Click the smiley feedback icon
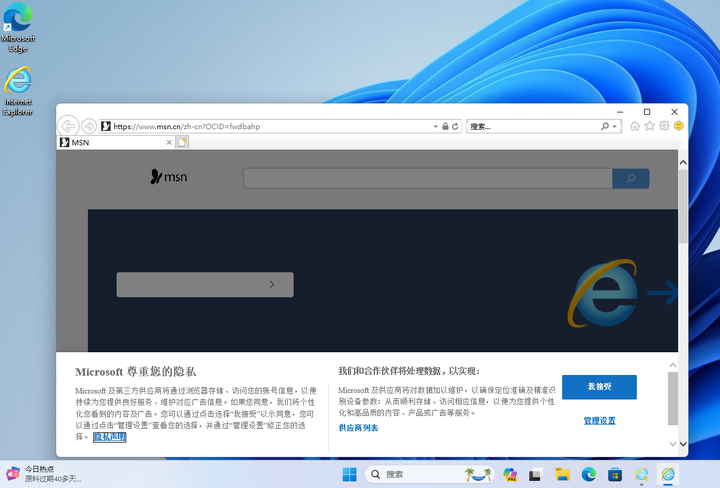The image size is (720, 488). 679,126
